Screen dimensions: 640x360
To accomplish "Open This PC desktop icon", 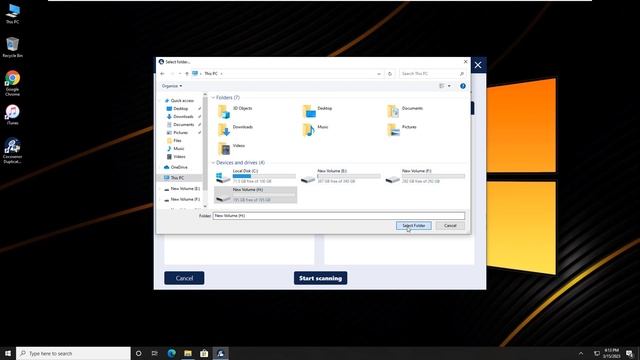I will pos(12,13).
